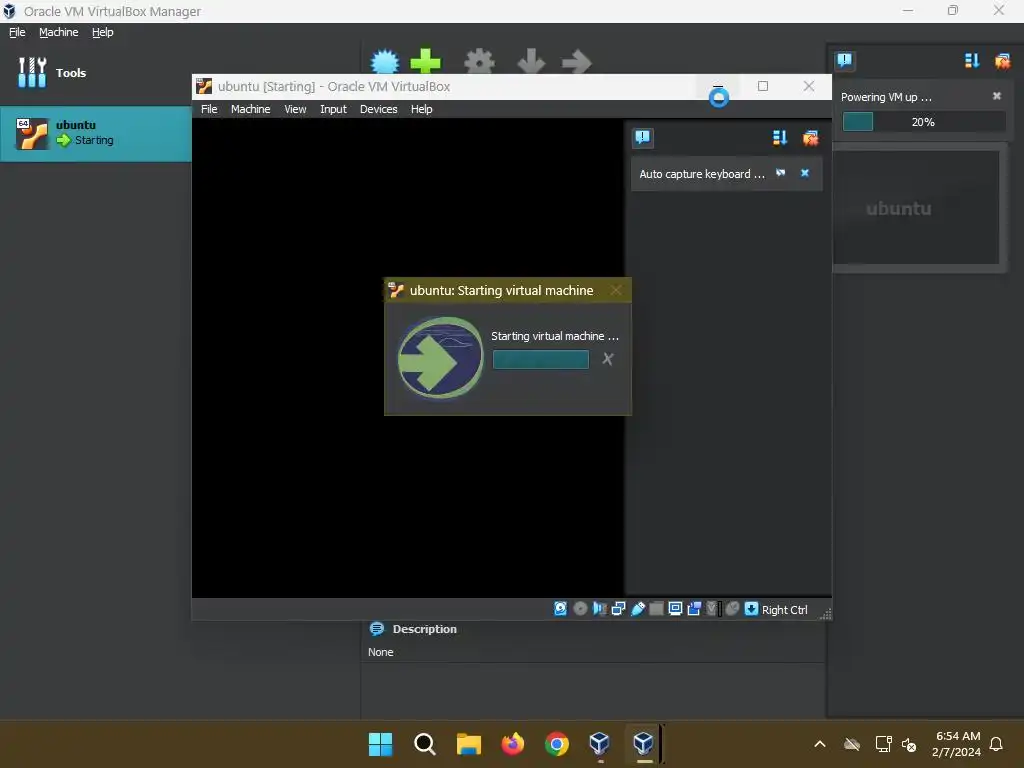Expand the system tray hidden icons chevron

[820, 743]
